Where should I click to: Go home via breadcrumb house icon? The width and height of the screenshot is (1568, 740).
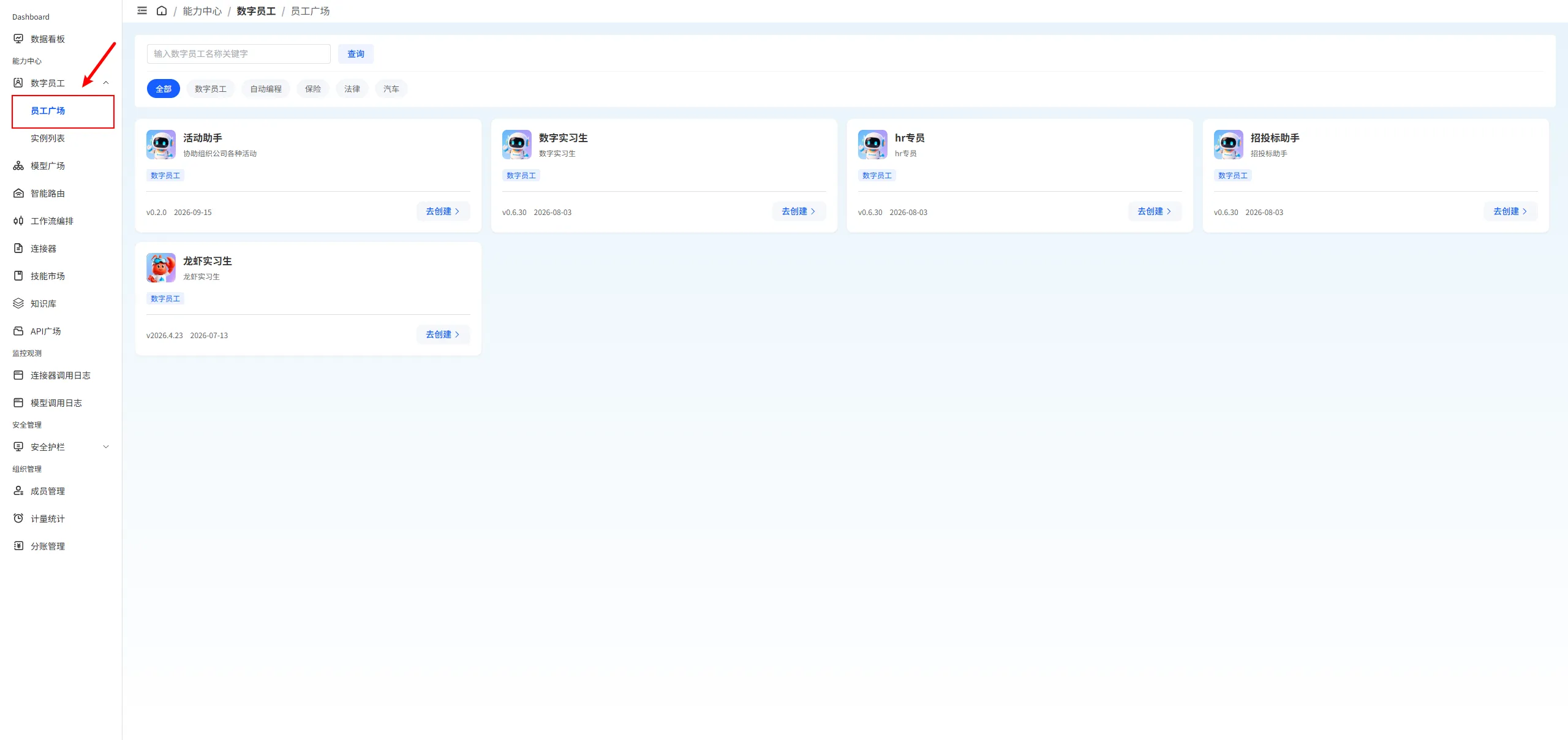[162, 10]
